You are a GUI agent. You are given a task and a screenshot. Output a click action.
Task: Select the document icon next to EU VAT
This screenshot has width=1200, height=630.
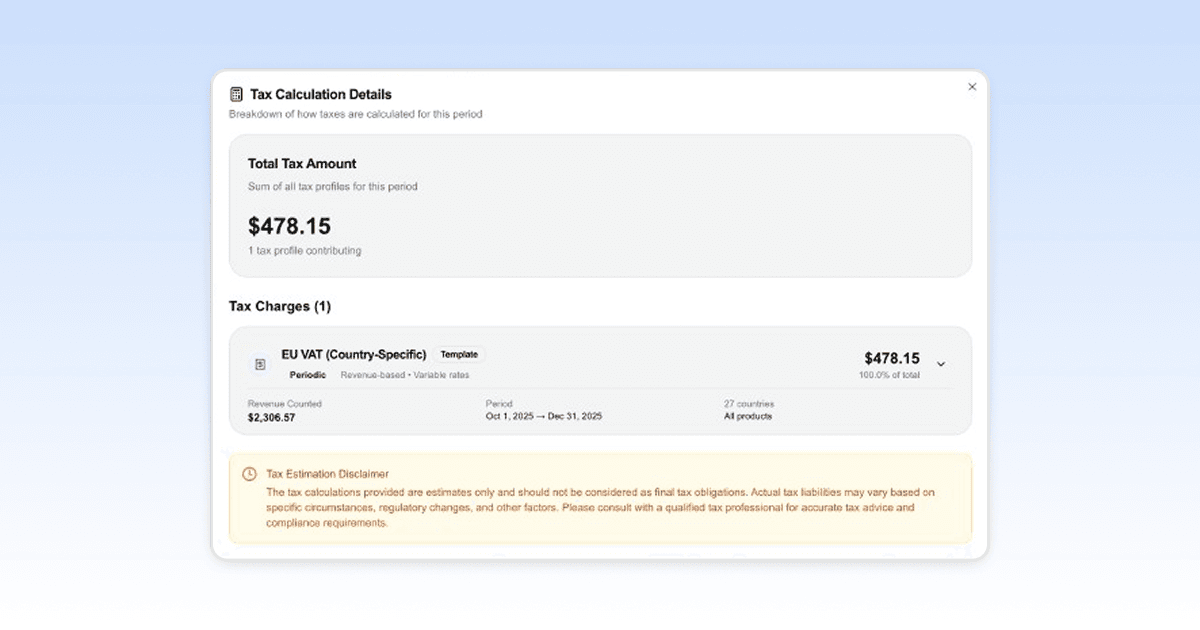[x=260, y=363]
